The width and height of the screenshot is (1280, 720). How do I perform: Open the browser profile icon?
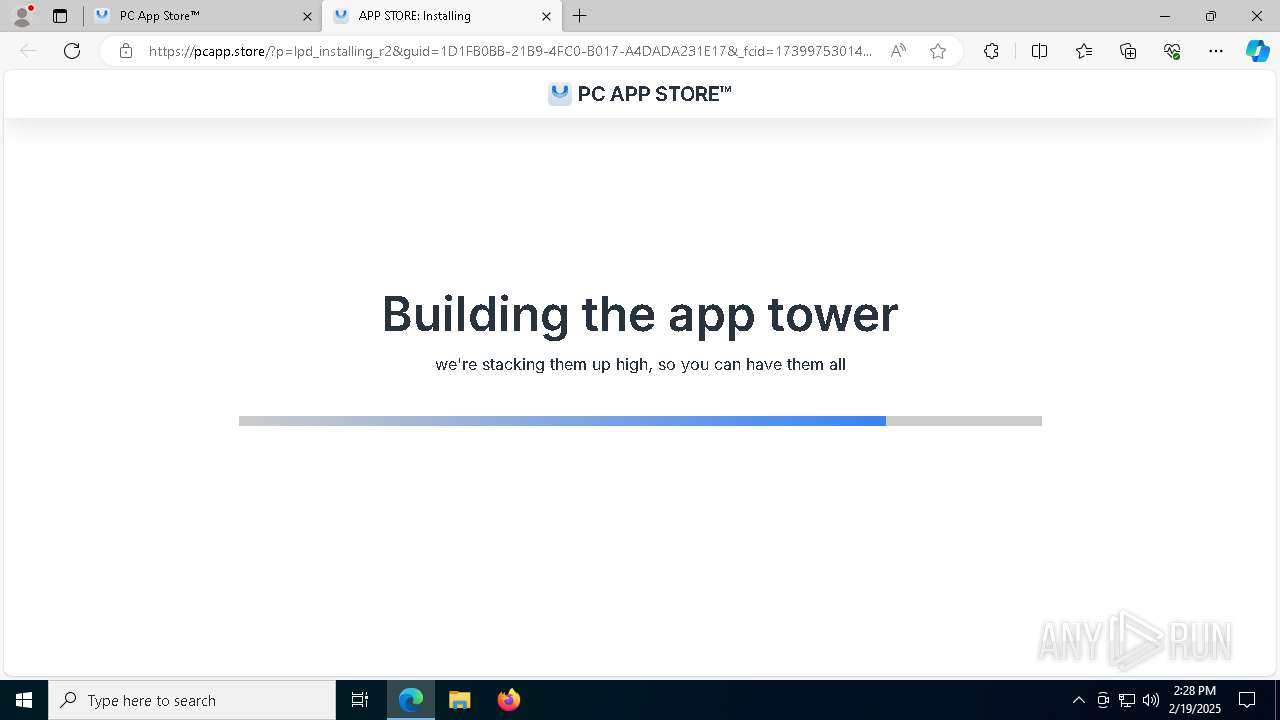22,16
